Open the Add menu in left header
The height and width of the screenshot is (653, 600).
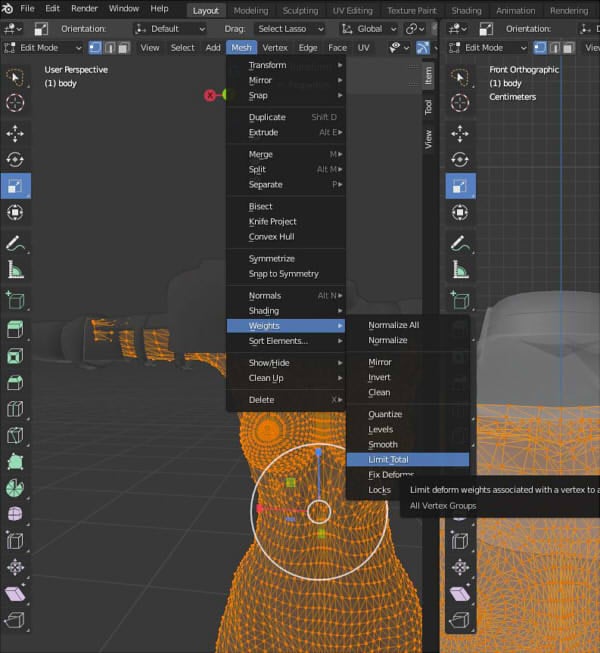213,48
